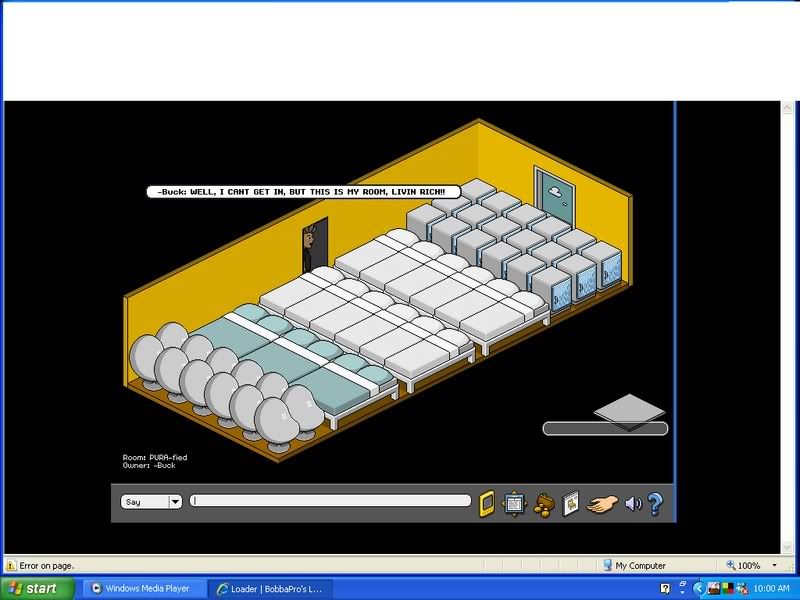Click the Error on page warning icon

pyautogui.click(x=11, y=565)
